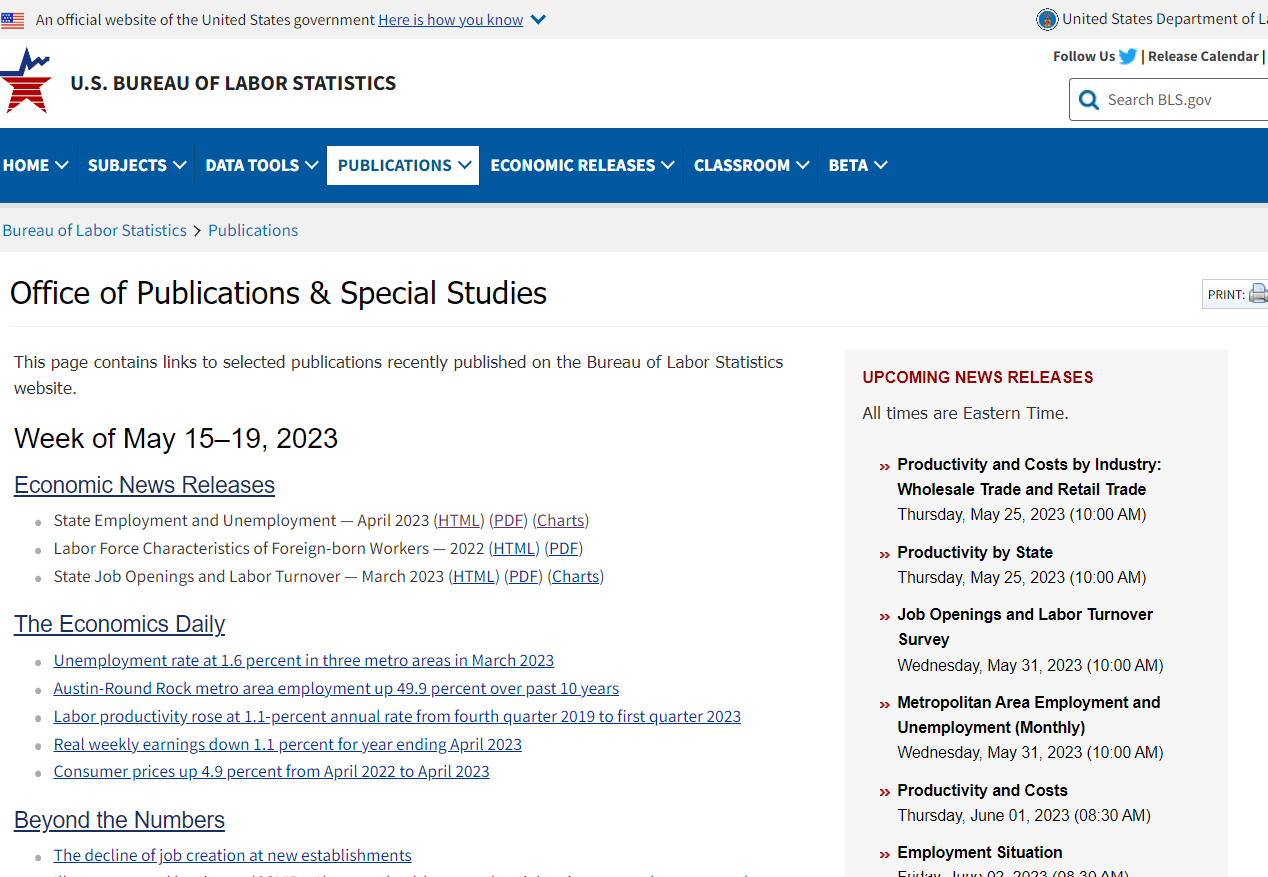Open the SUBJECTS dropdown menu
The width and height of the screenshot is (1268, 877).
(137, 165)
